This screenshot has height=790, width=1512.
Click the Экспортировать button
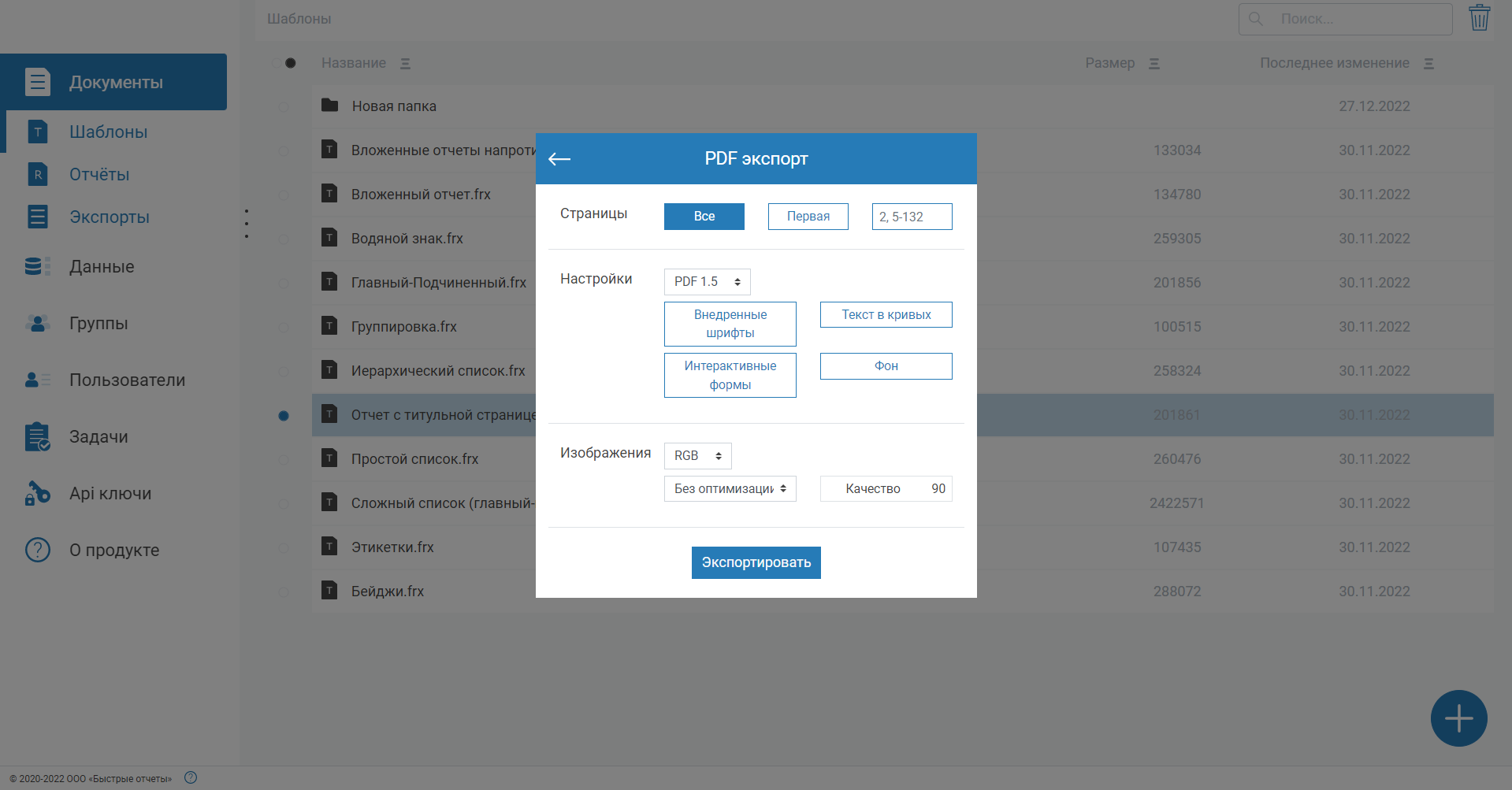click(x=756, y=562)
